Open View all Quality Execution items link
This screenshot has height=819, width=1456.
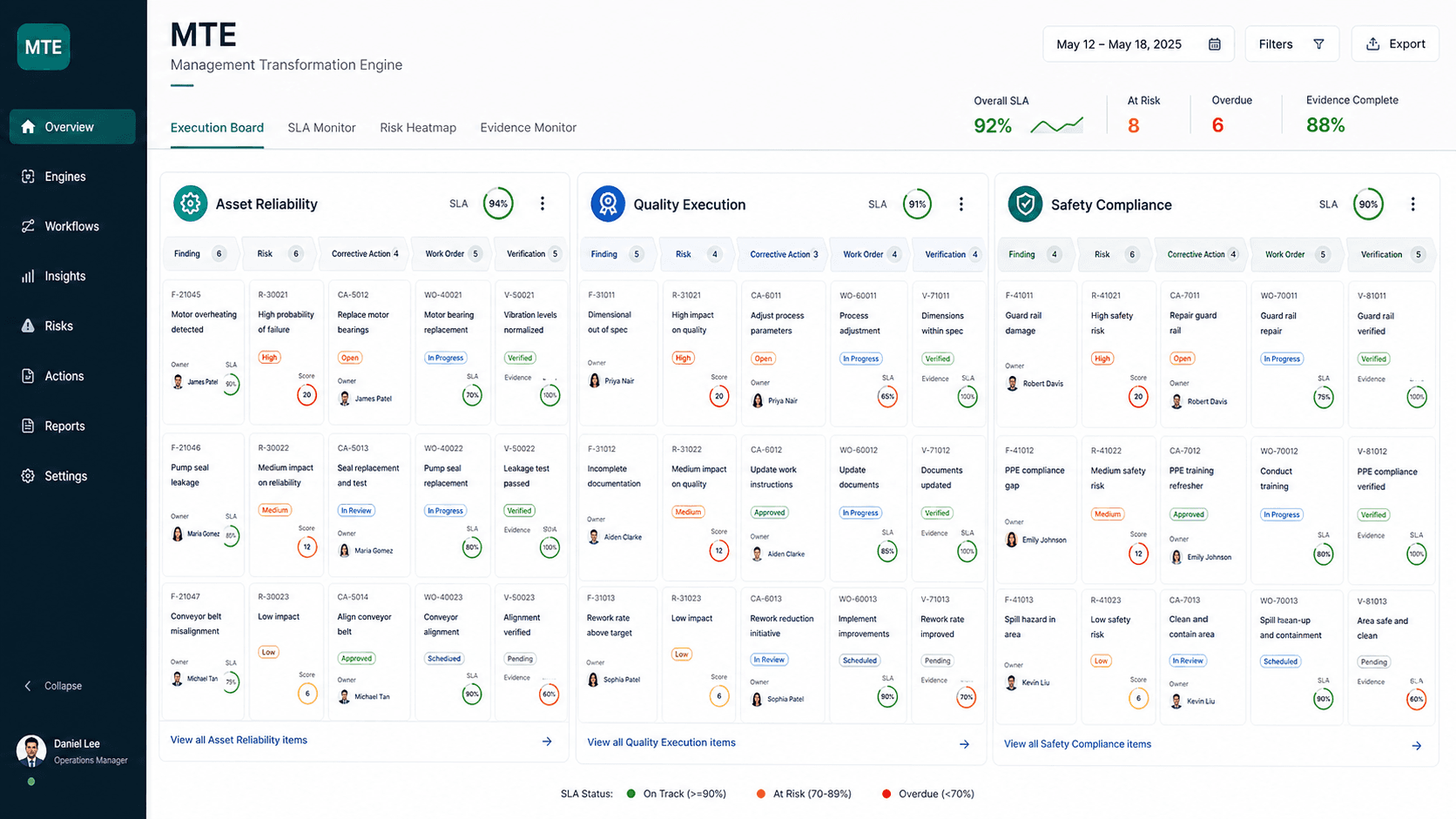click(x=661, y=742)
